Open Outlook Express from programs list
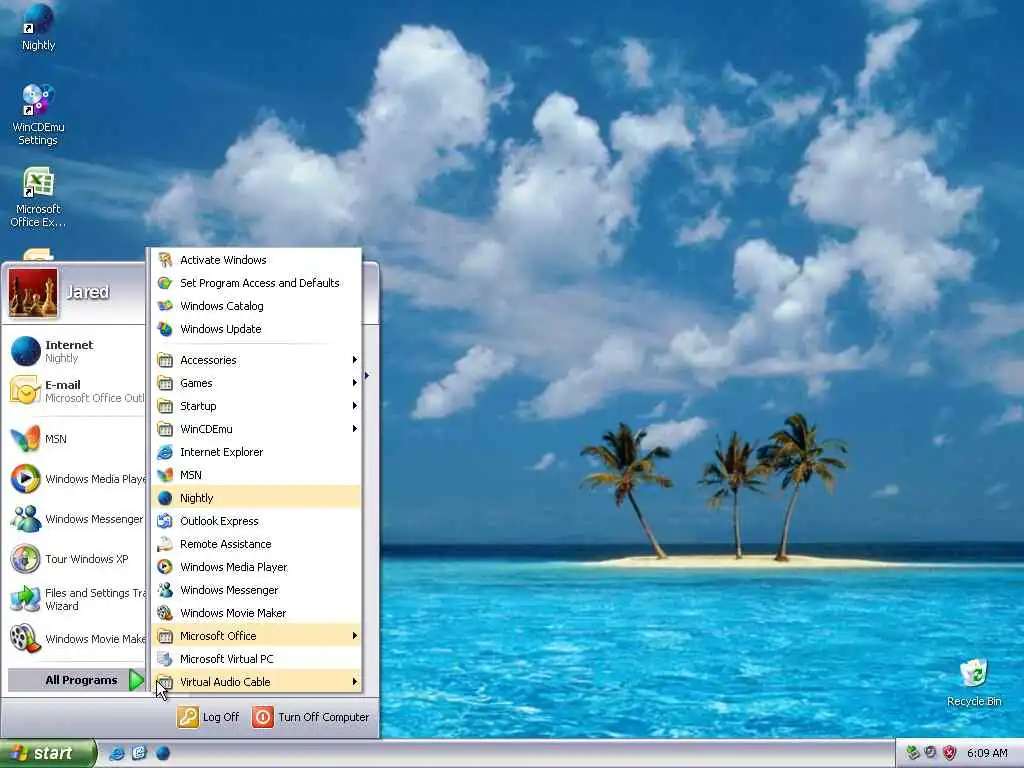This screenshot has width=1024, height=768. [256, 521]
